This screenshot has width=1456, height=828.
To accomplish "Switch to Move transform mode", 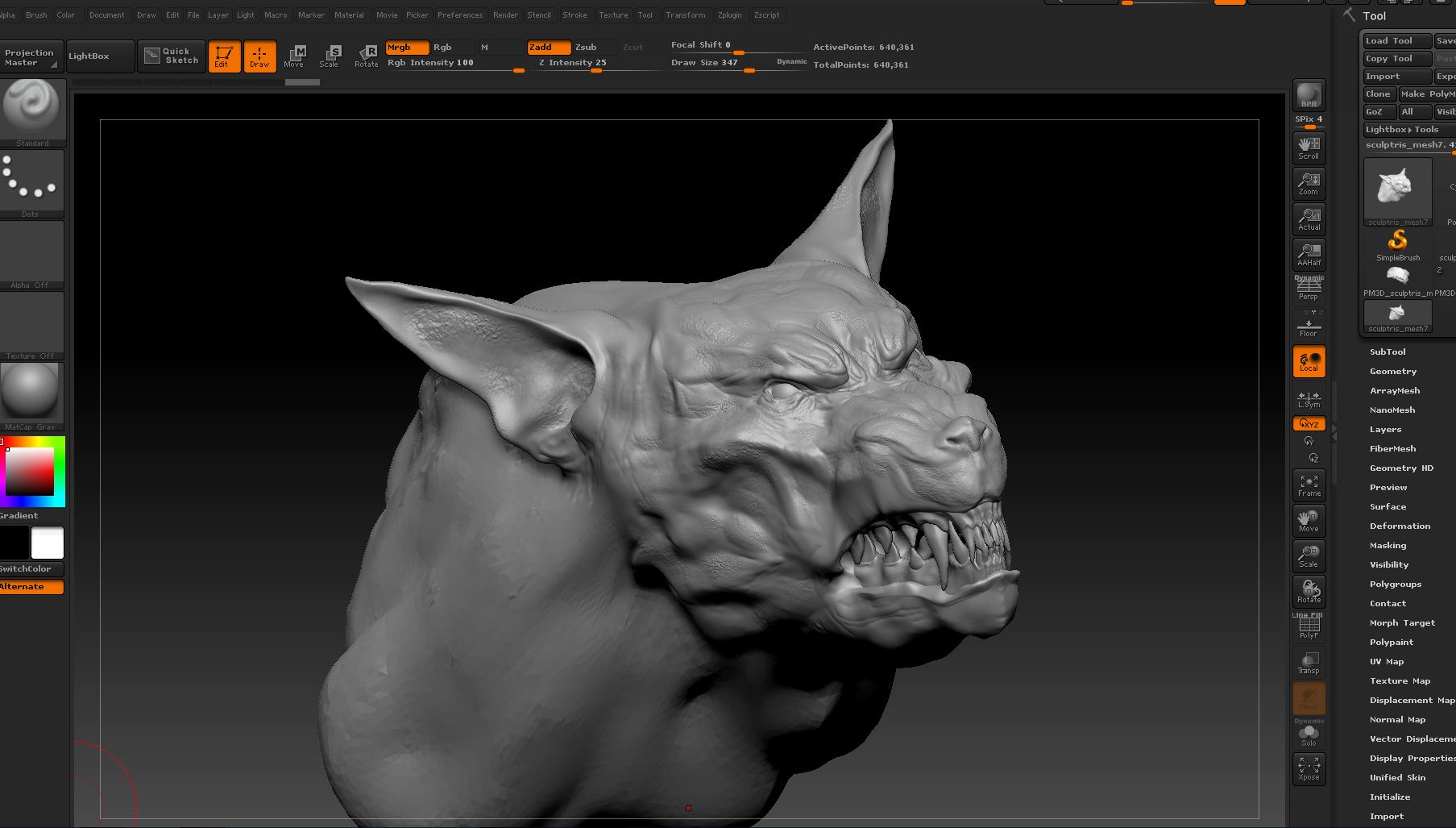I will [294, 56].
